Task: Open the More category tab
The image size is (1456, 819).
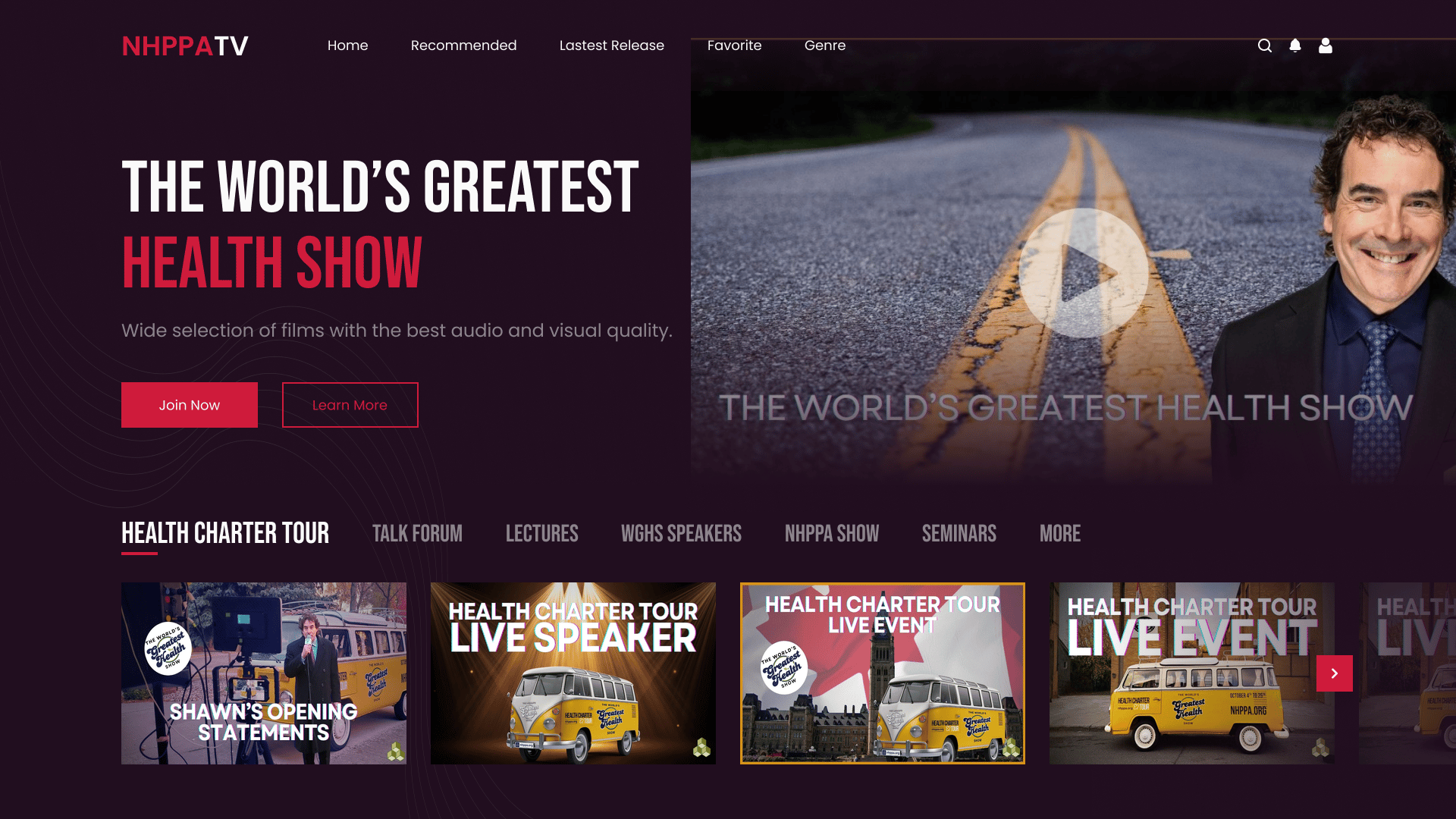Action: point(1060,533)
